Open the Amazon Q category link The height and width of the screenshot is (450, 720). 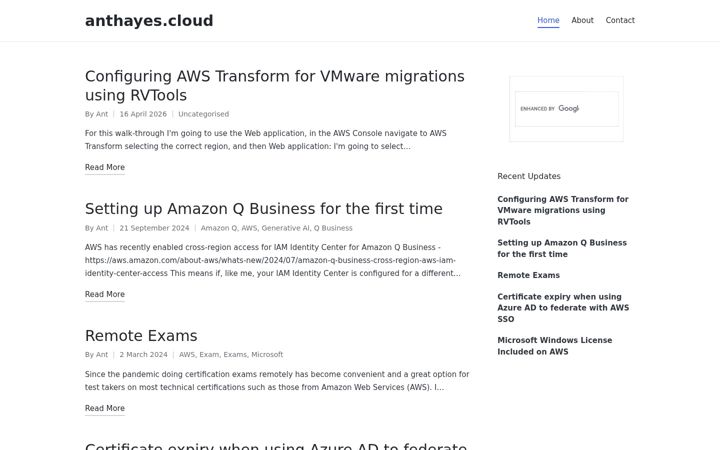219,228
